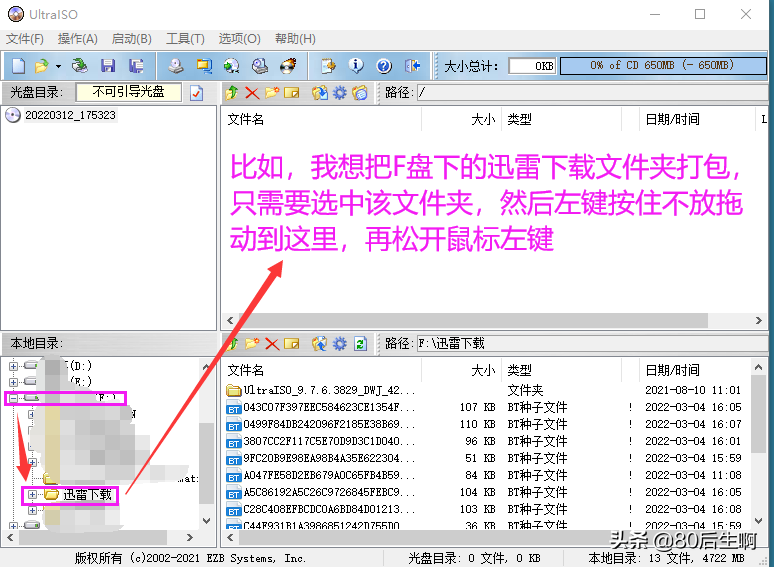Click disc pane horizontal scrollbar right arrow

759,320
